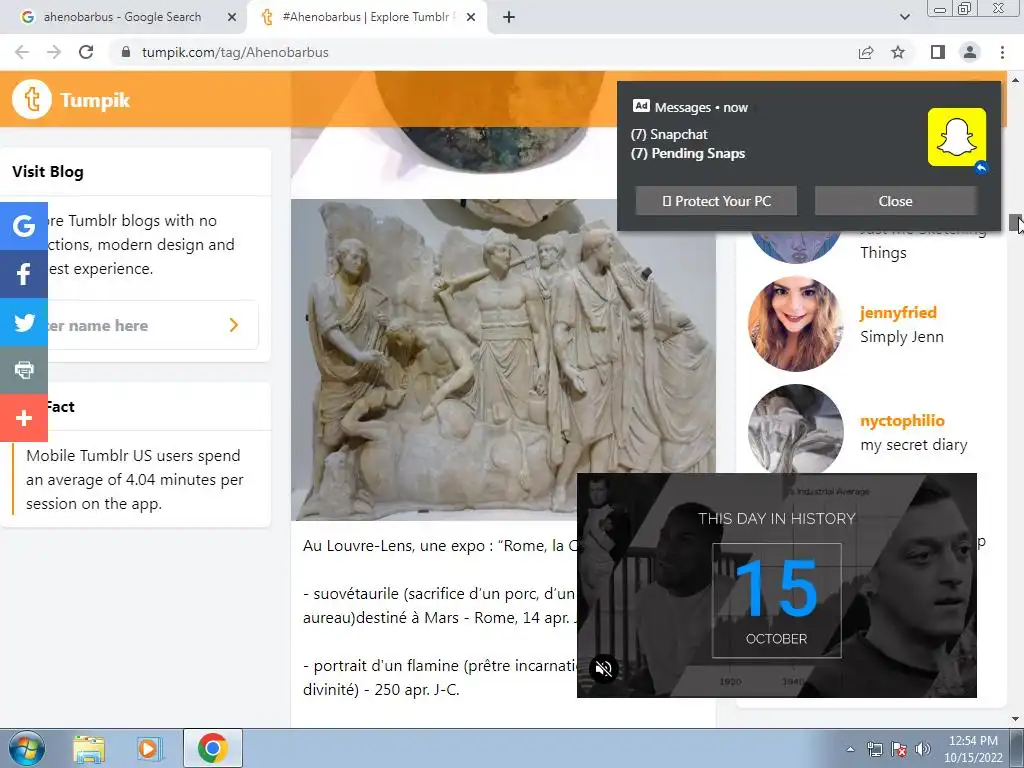
Task: Open more sharing options plus icon
Action: pos(24,418)
